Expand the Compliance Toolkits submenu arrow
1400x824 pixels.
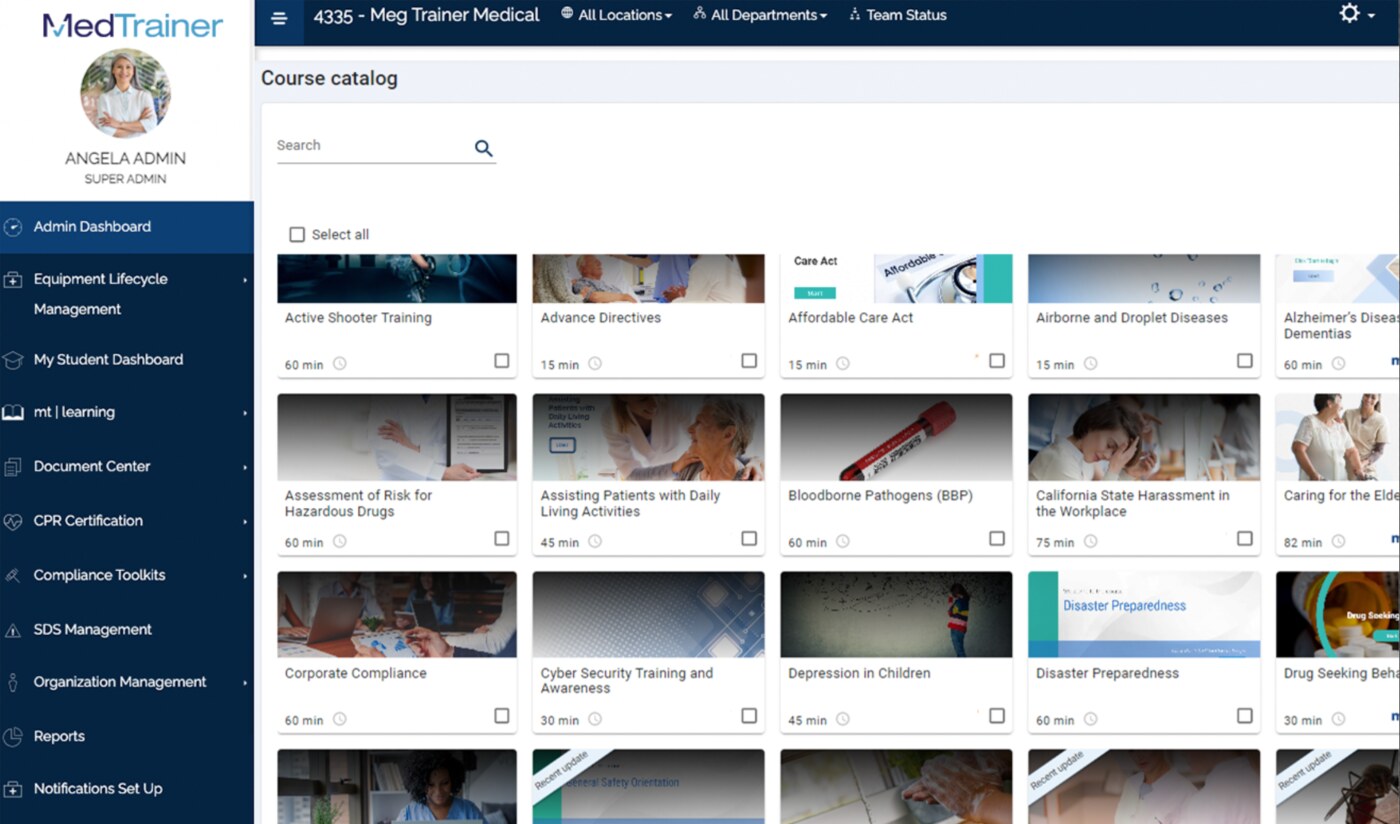(x=245, y=576)
